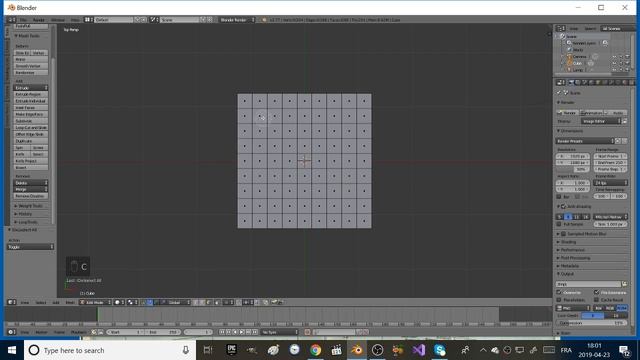Open the Extrude dropdown in Mesh Tools
Image resolution: width=640 pixels, height=360 pixels.
click(31, 88)
